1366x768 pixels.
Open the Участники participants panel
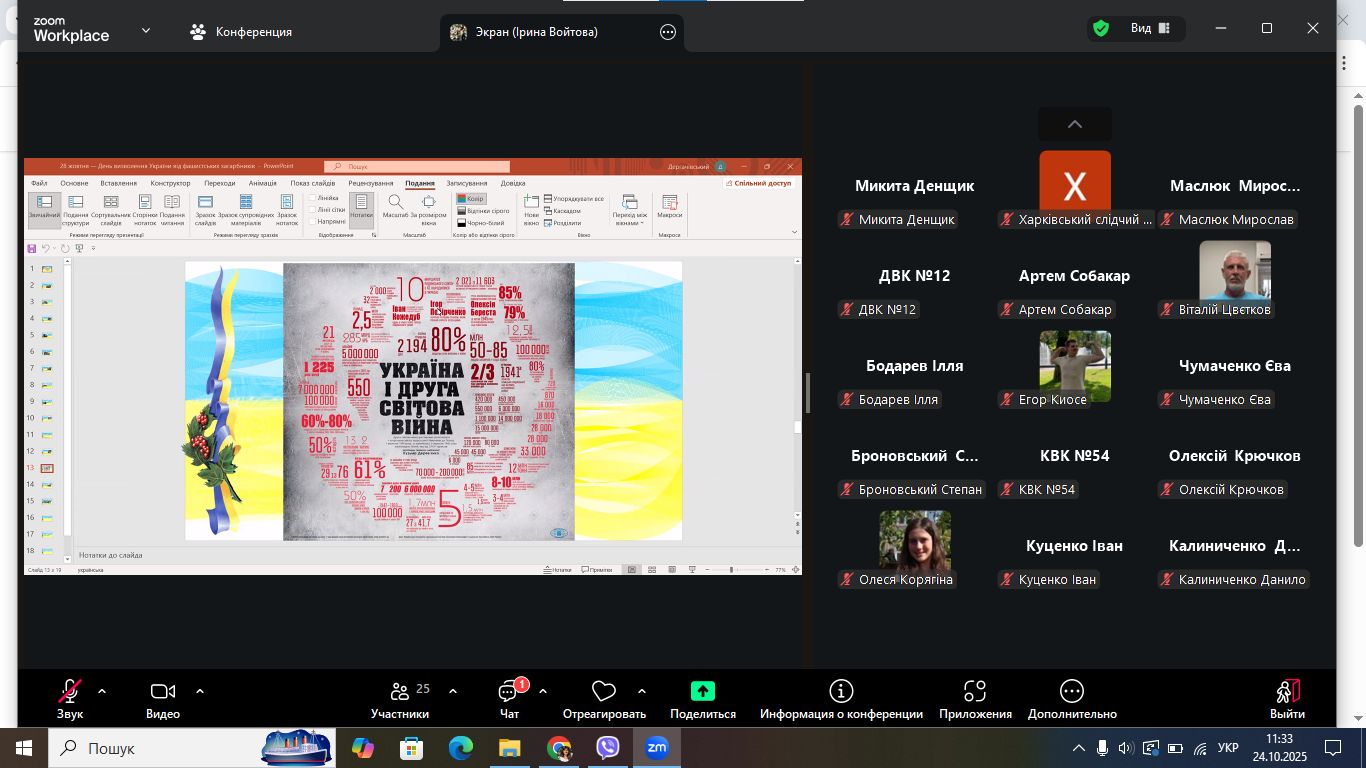point(400,692)
